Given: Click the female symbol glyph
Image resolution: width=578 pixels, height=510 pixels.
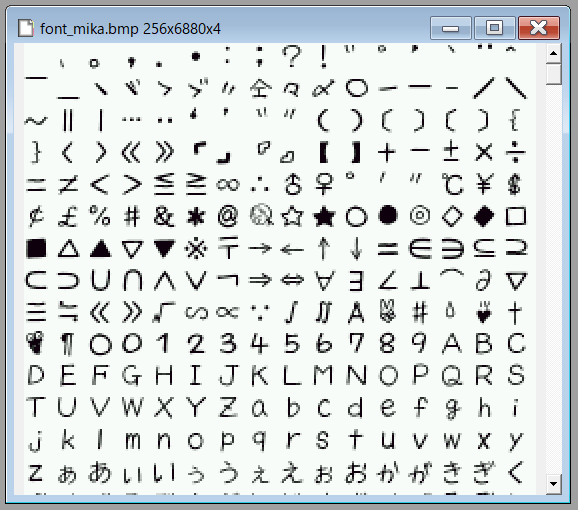Looking at the screenshot, I should tap(324, 184).
